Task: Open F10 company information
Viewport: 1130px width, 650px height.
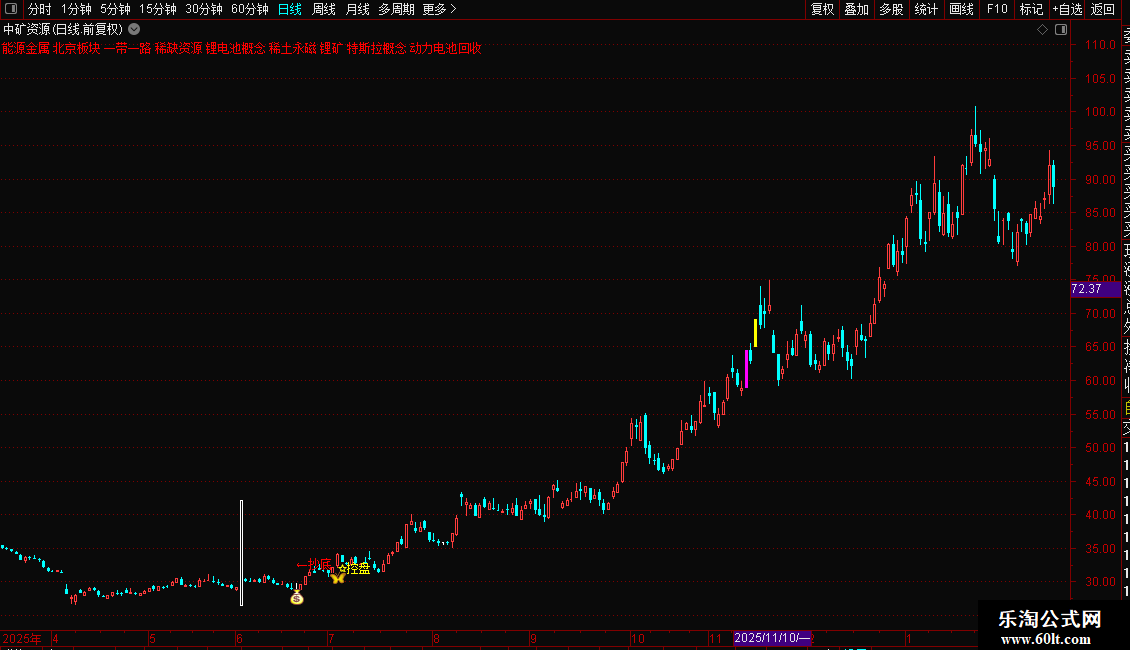Action: pyautogui.click(x=997, y=9)
